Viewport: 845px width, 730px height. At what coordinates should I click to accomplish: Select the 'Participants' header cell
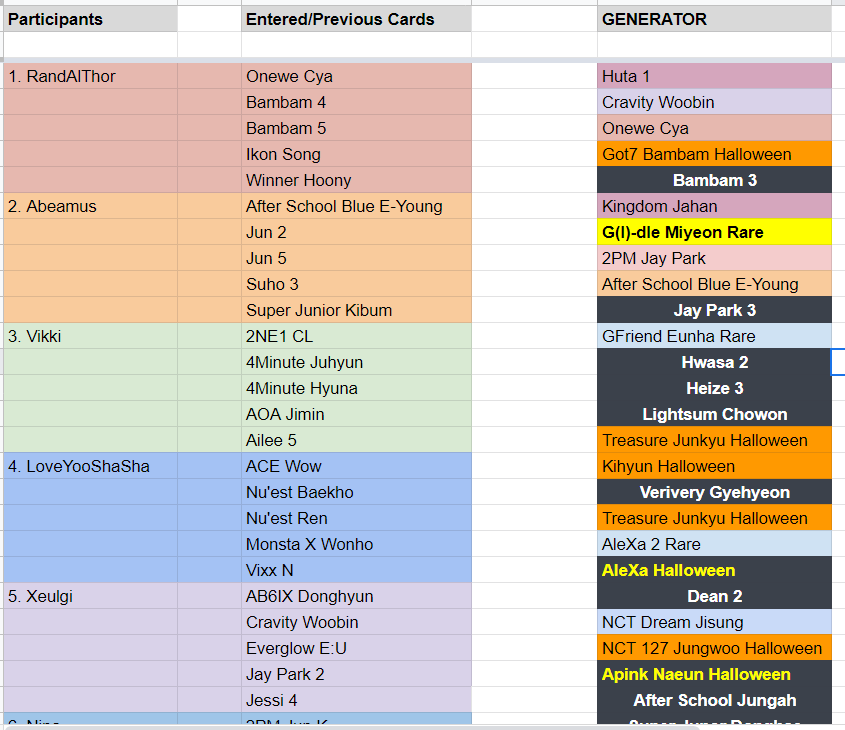(x=91, y=19)
